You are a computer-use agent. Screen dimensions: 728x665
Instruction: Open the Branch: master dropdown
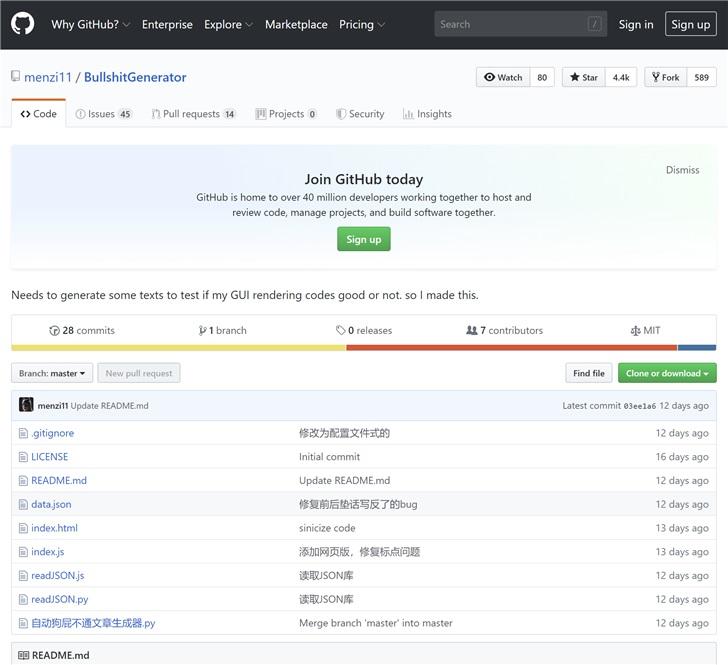click(52, 373)
